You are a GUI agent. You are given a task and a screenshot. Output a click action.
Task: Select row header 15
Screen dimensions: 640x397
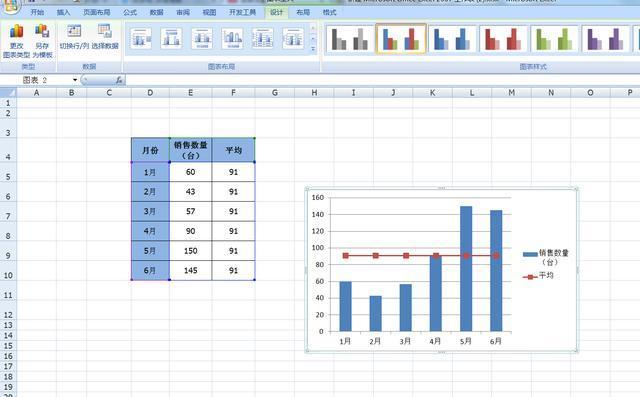coord(8,346)
